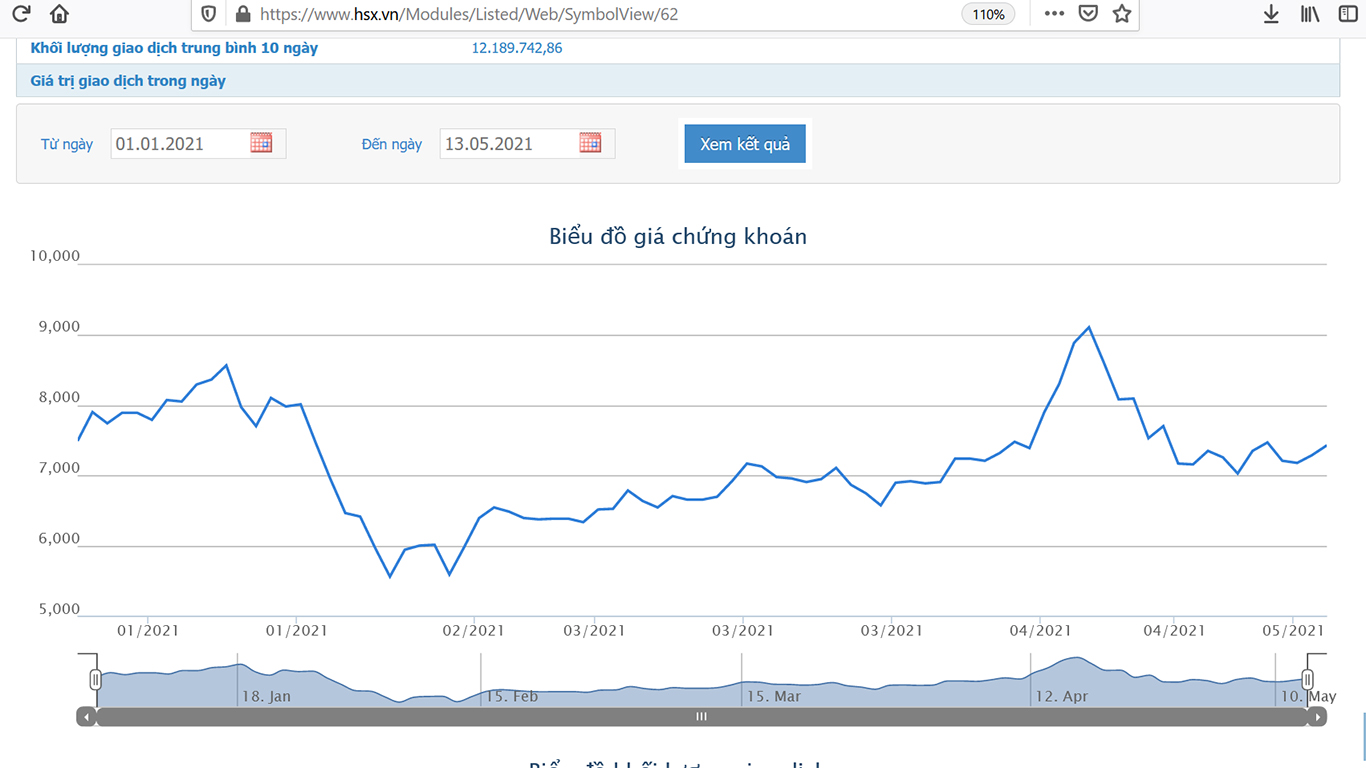Click the Xem kết quả button
The width and height of the screenshot is (1366, 768).
[745, 144]
